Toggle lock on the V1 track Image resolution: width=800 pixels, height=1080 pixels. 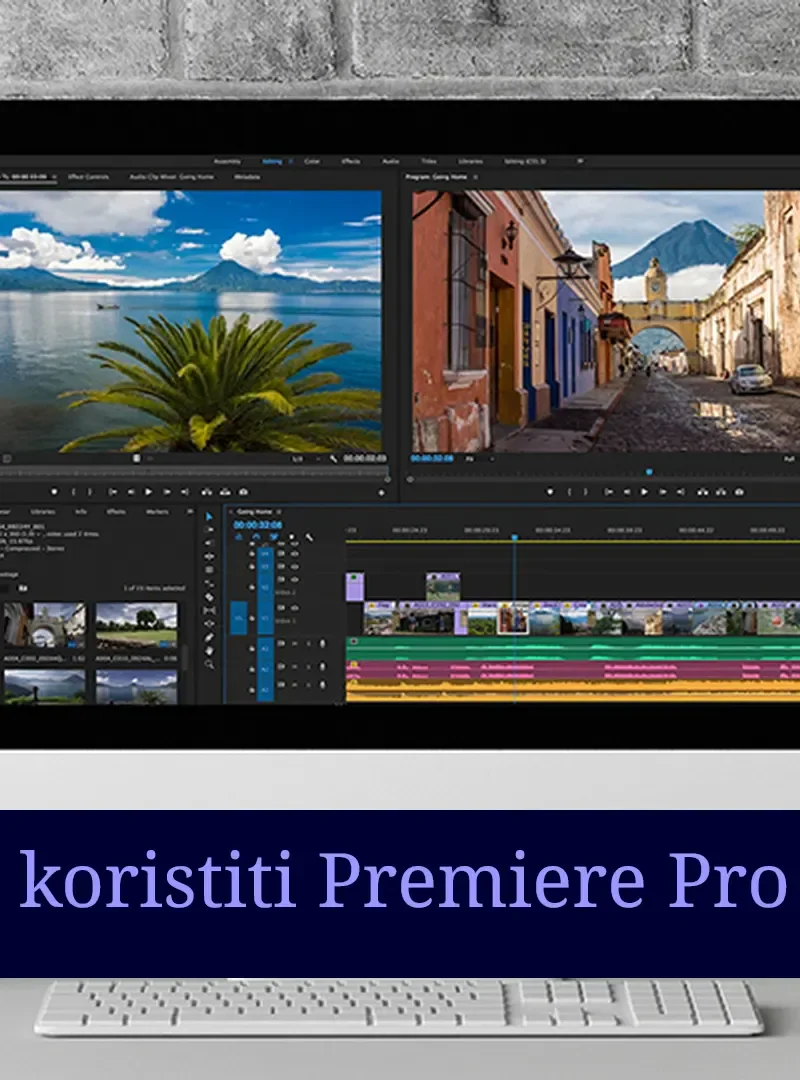pos(252,619)
